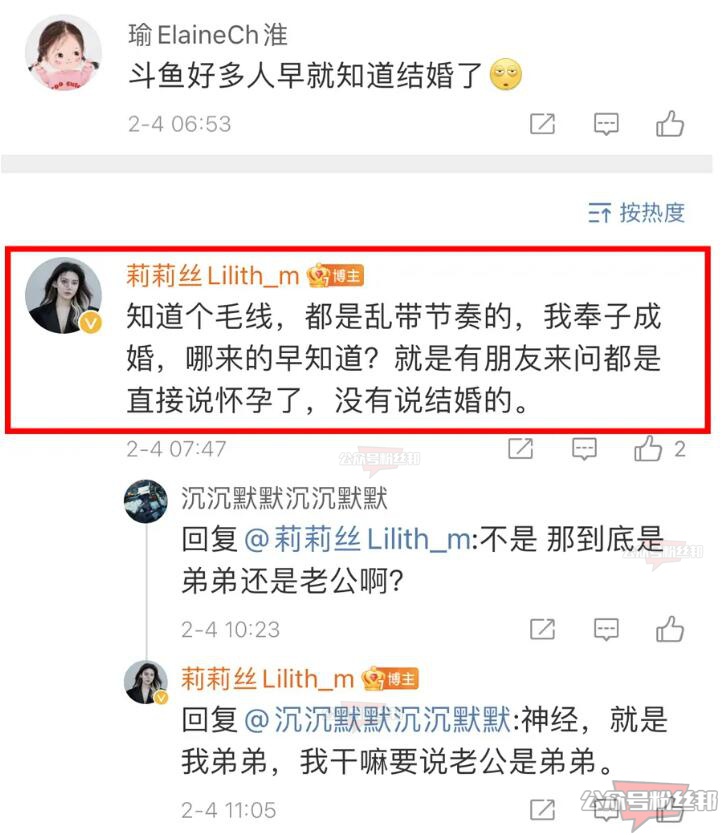Like 沉沉默默沉沉默默's reply at 2-4 10:23
Screen dimensions: 721x835
(670, 629)
